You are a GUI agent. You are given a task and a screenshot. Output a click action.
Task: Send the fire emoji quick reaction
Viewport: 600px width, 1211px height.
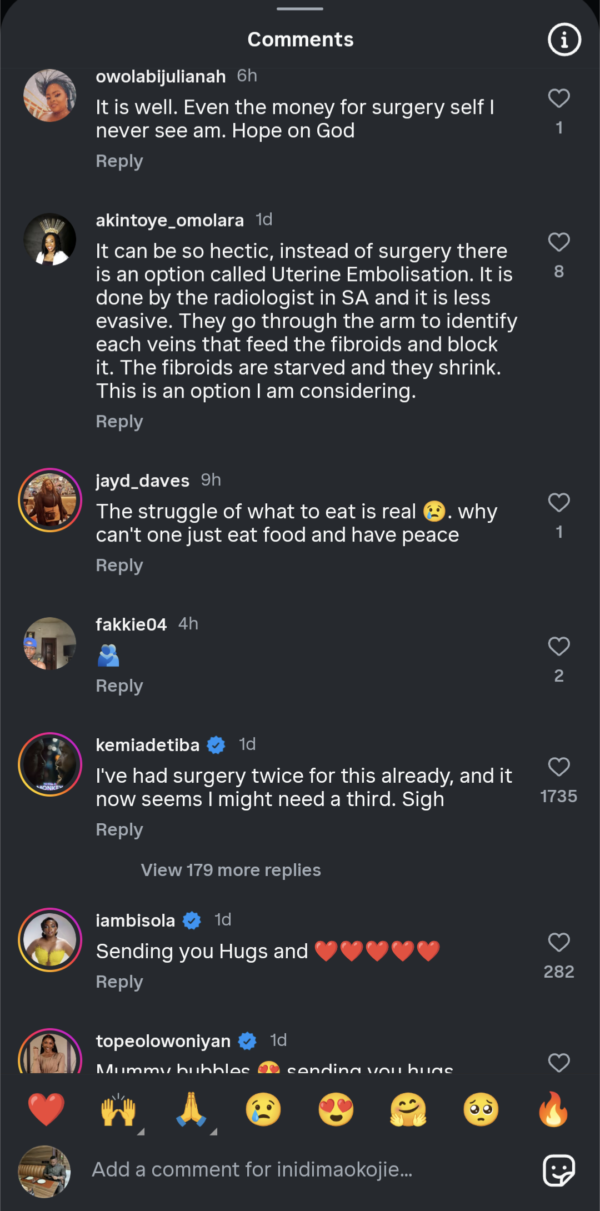coord(553,1109)
